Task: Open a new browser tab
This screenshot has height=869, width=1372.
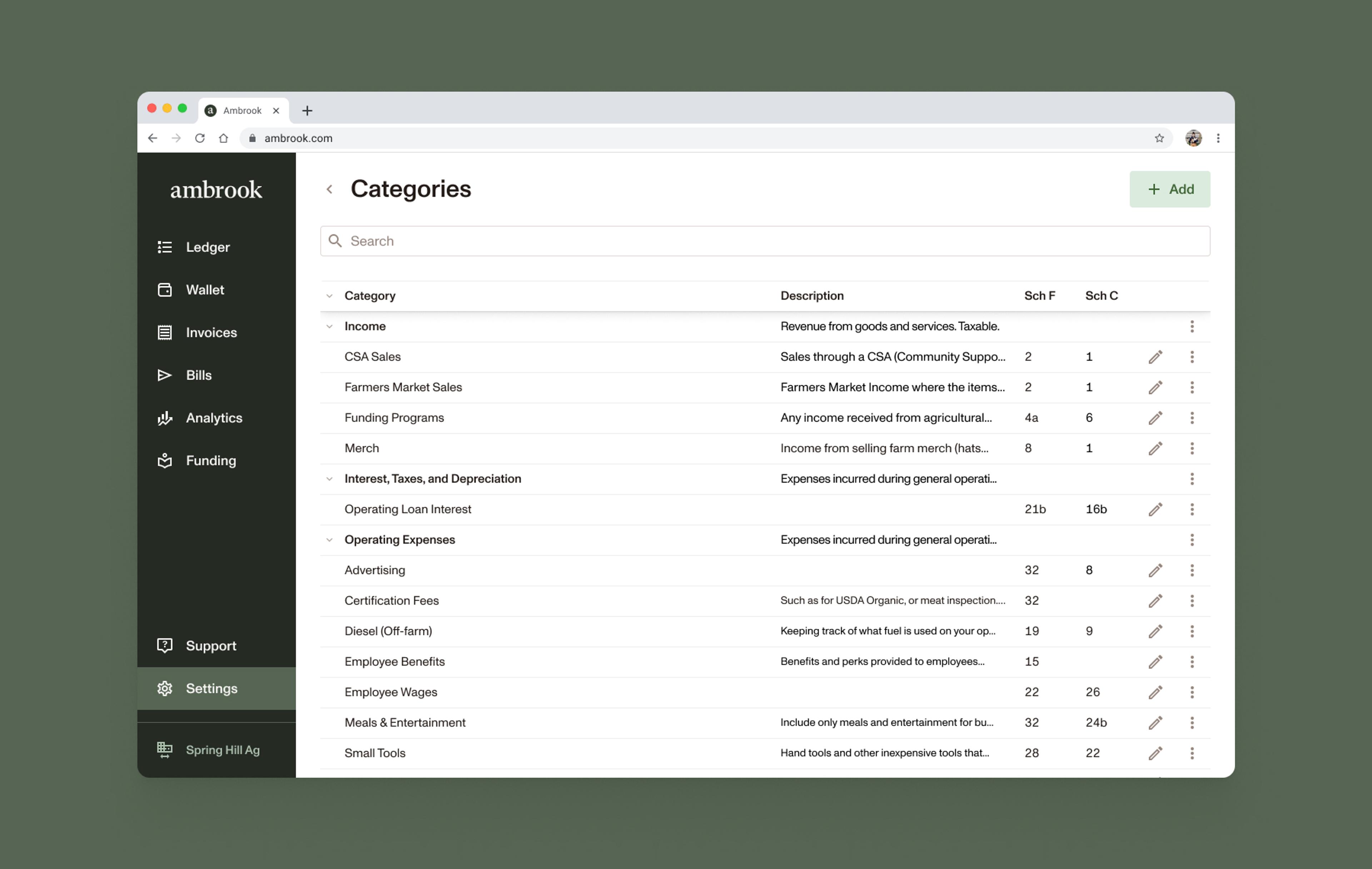Action: [x=307, y=110]
